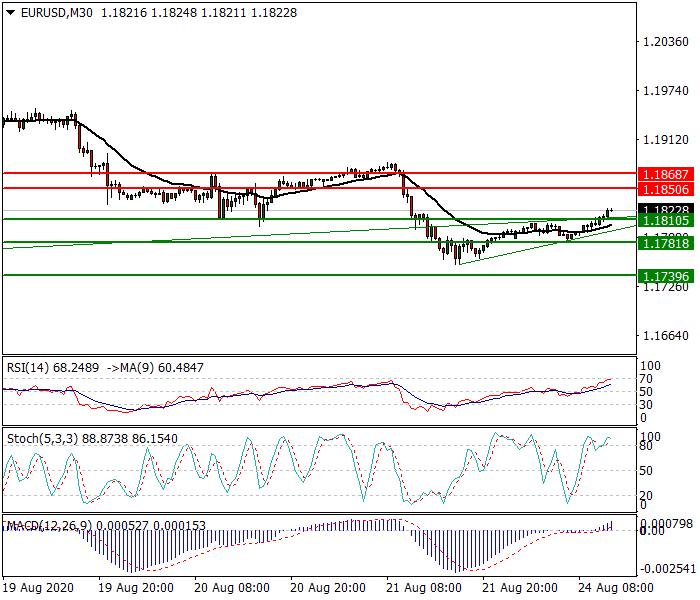Click the 24 Aug 08:00 time label
The height and width of the screenshot is (600, 700).
pos(616,588)
